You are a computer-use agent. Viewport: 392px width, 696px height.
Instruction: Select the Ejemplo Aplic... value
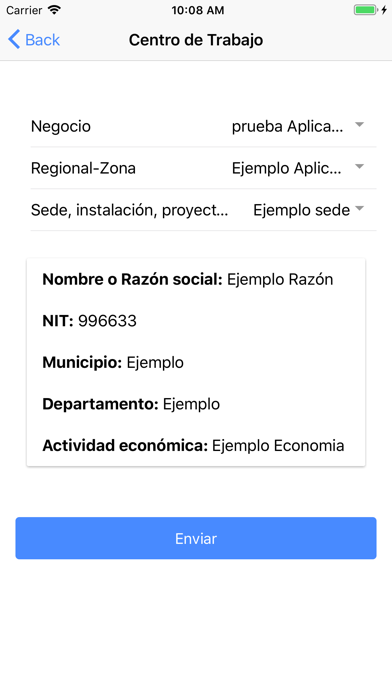coord(287,168)
